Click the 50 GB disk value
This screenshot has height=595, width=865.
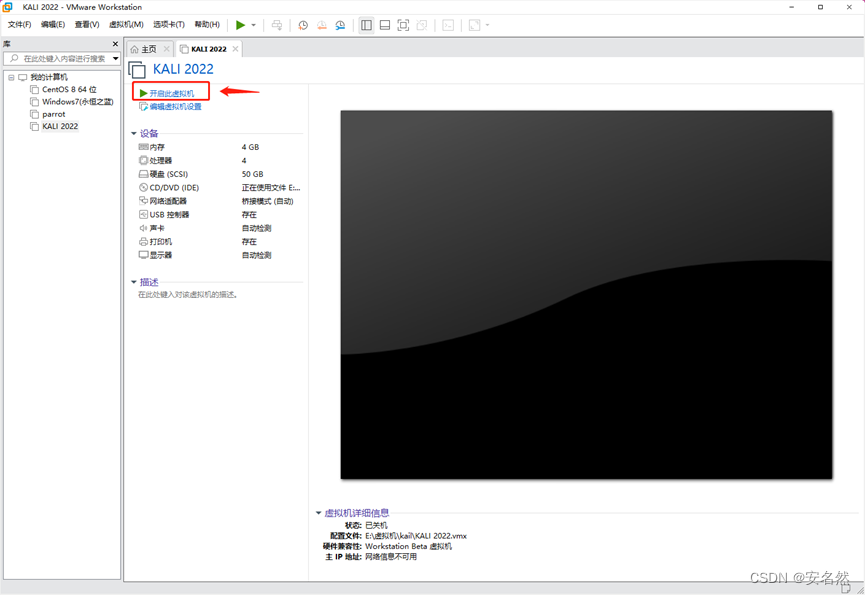click(x=253, y=174)
